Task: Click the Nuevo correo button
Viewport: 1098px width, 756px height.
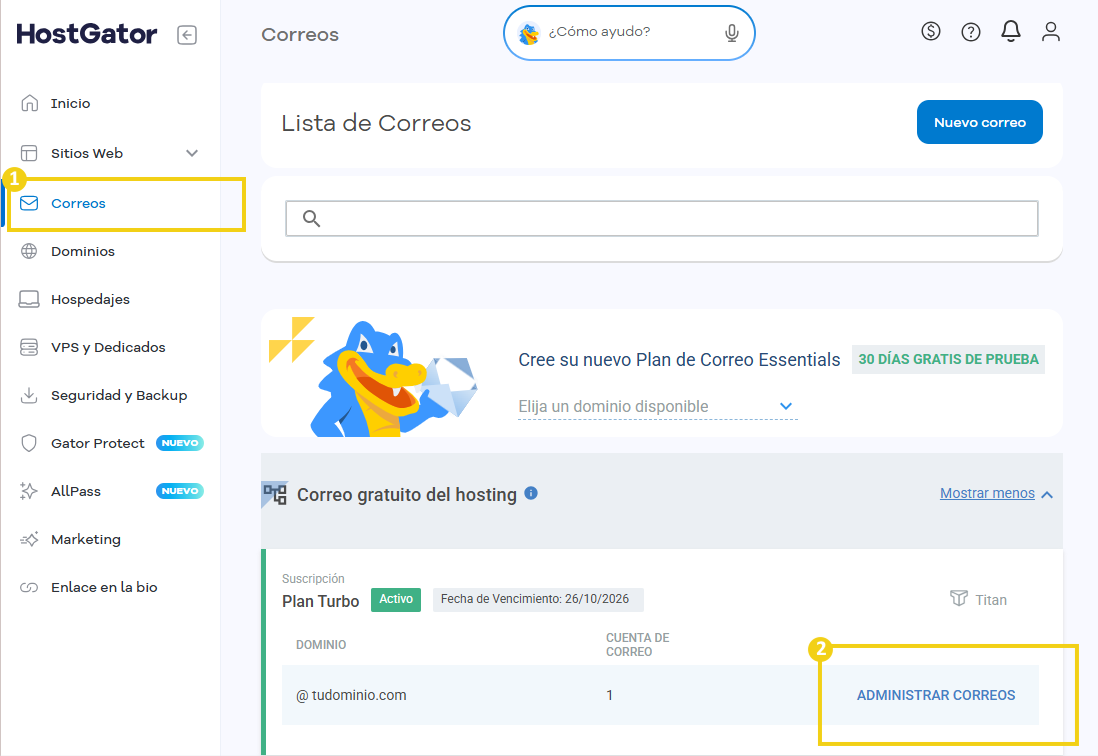Action: click(x=980, y=122)
